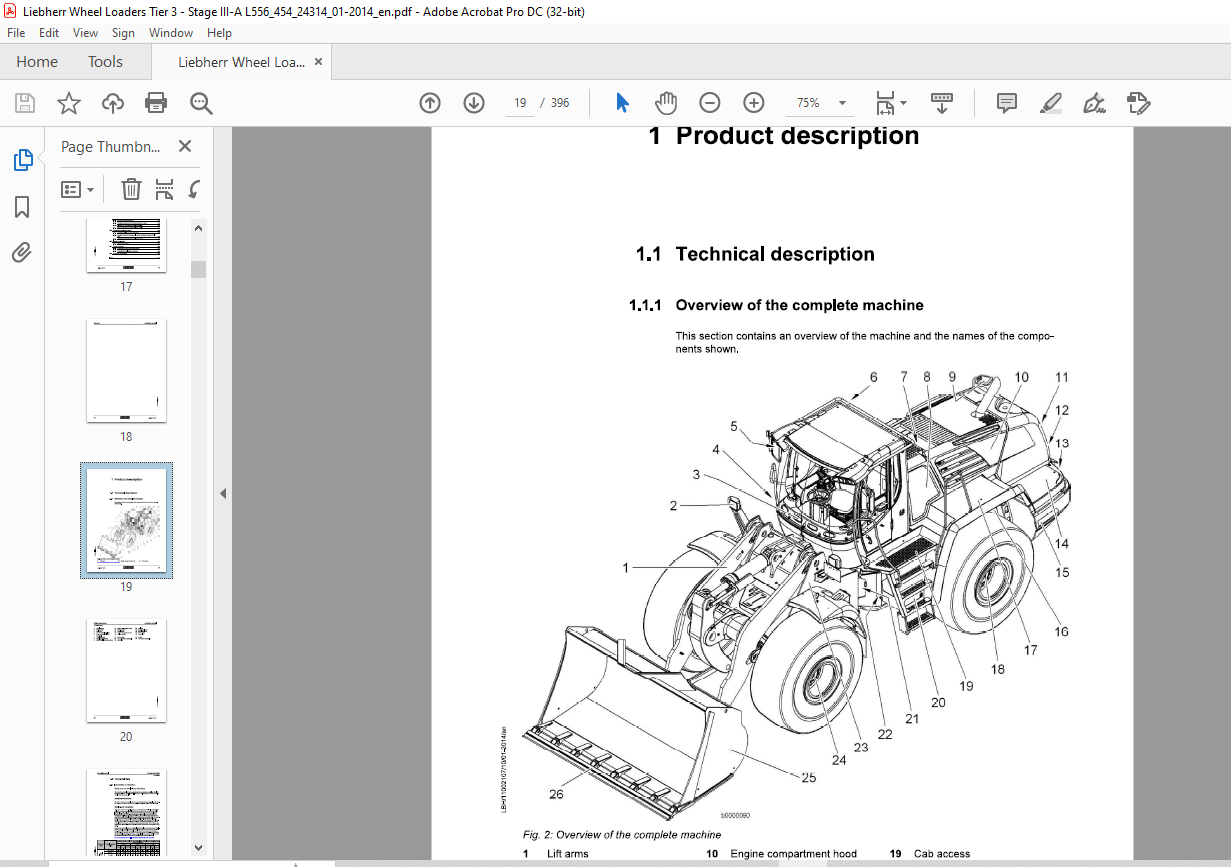
Task: Select the page 20 thumbnail
Action: click(x=126, y=670)
